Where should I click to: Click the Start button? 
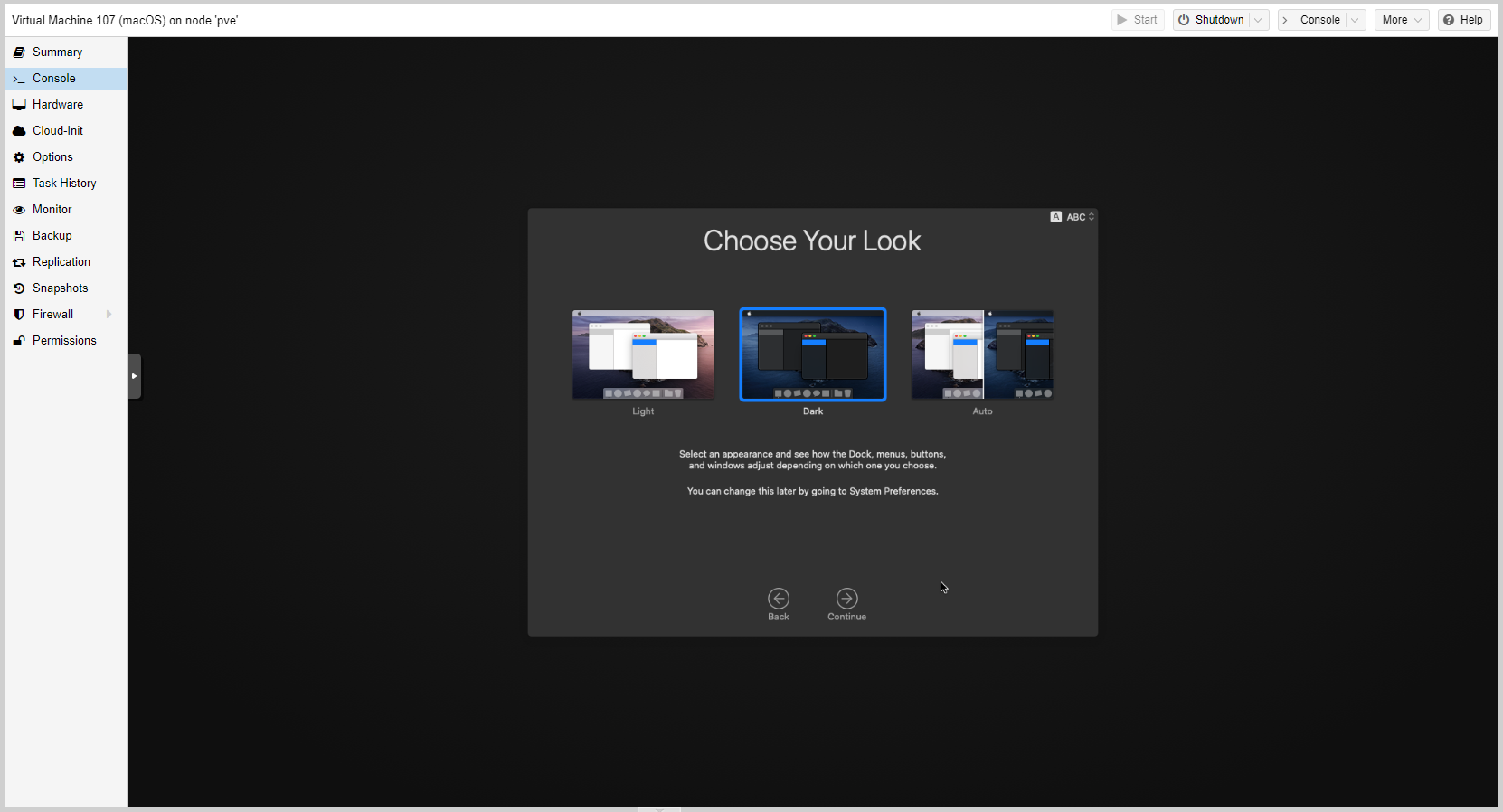tap(1138, 20)
